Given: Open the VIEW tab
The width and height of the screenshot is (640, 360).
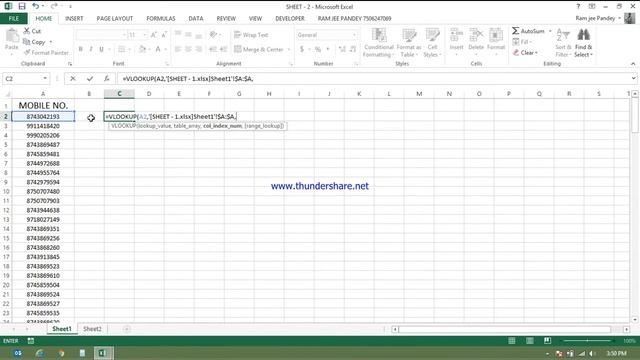Looking at the screenshot, I should click(x=256, y=18).
